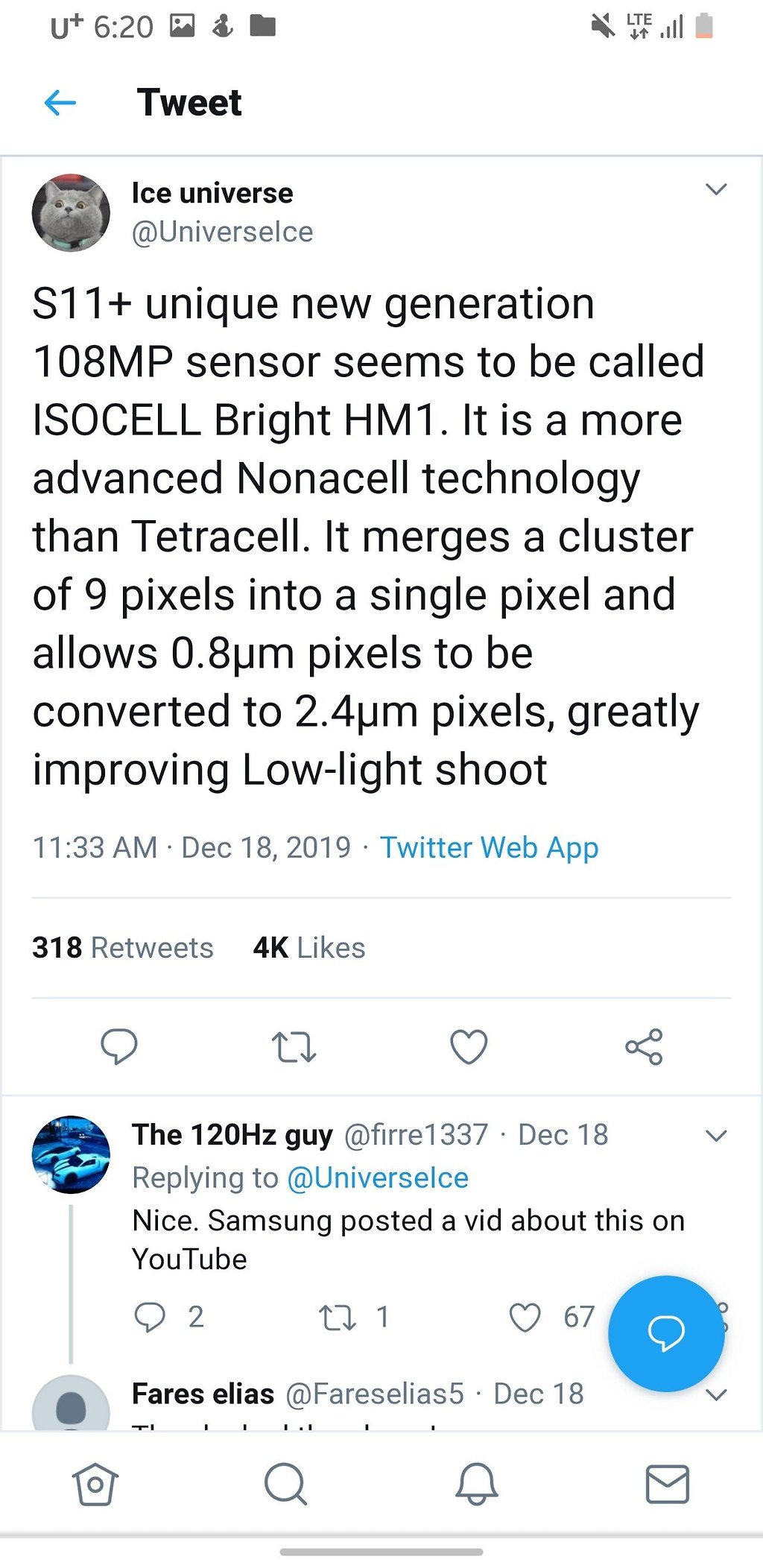Retweet the ISOCELL Bright HM1 tweet
763x1568 pixels.
click(294, 1046)
